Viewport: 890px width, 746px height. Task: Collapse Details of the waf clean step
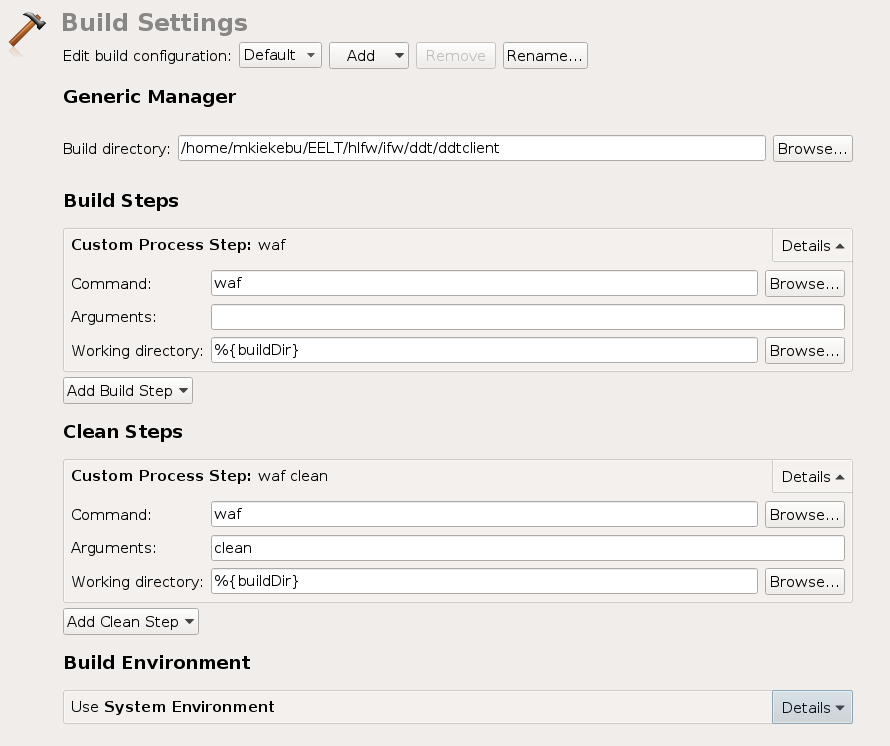click(812, 476)
